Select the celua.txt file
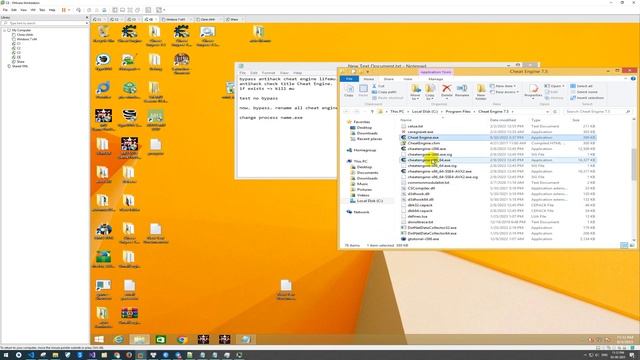 415,127
